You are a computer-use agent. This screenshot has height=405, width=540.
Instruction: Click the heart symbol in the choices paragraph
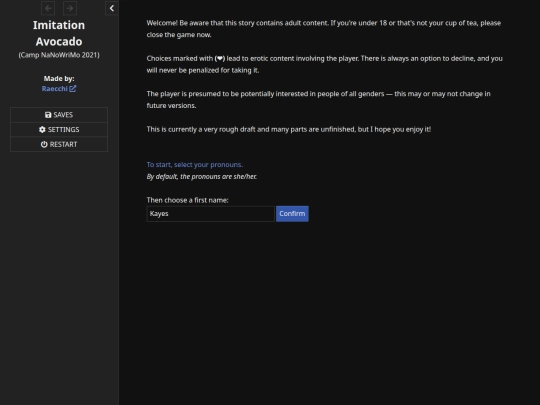click(x=220, y=59)
